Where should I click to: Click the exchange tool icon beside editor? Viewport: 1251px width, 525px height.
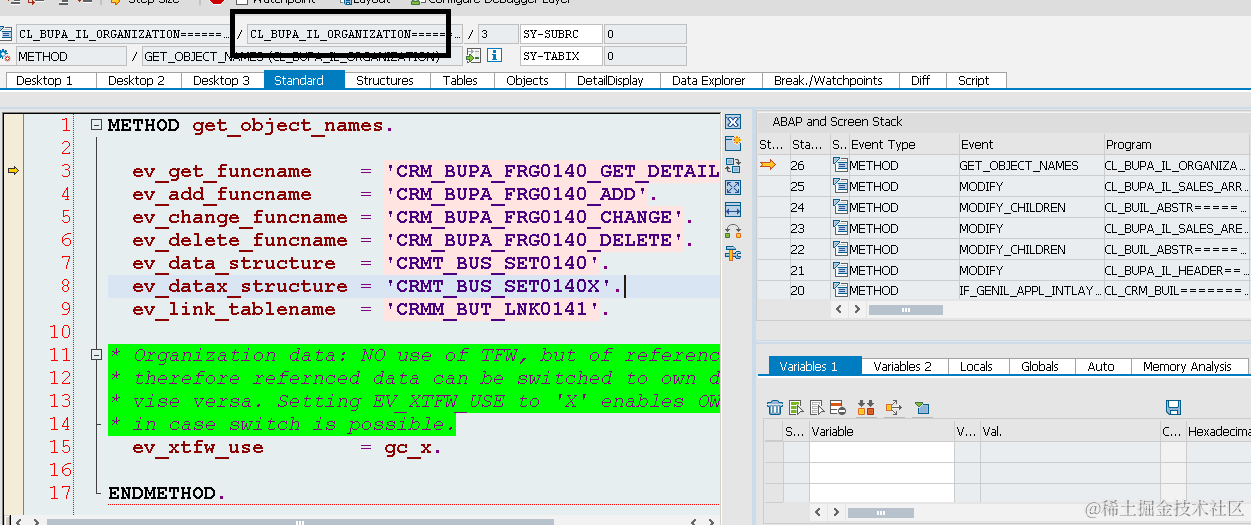[x=733, y=166]
